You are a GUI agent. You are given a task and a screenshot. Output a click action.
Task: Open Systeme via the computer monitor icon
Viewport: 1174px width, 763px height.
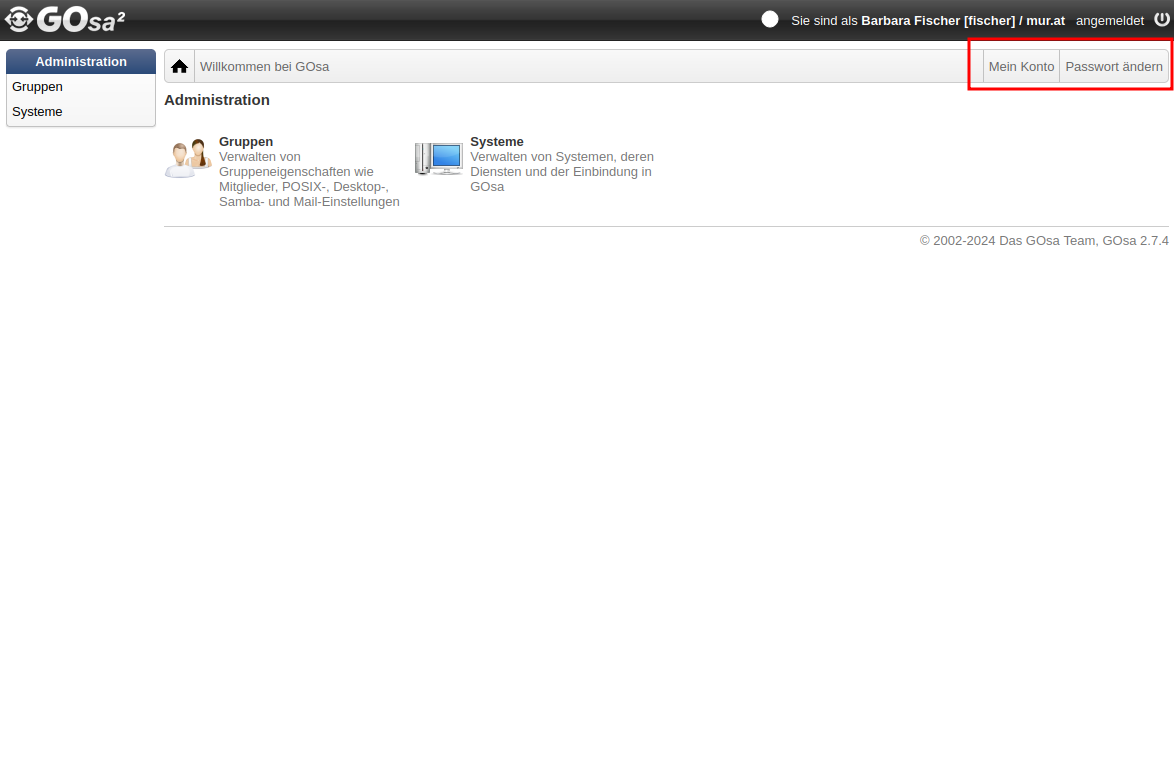tap(439, 159)
